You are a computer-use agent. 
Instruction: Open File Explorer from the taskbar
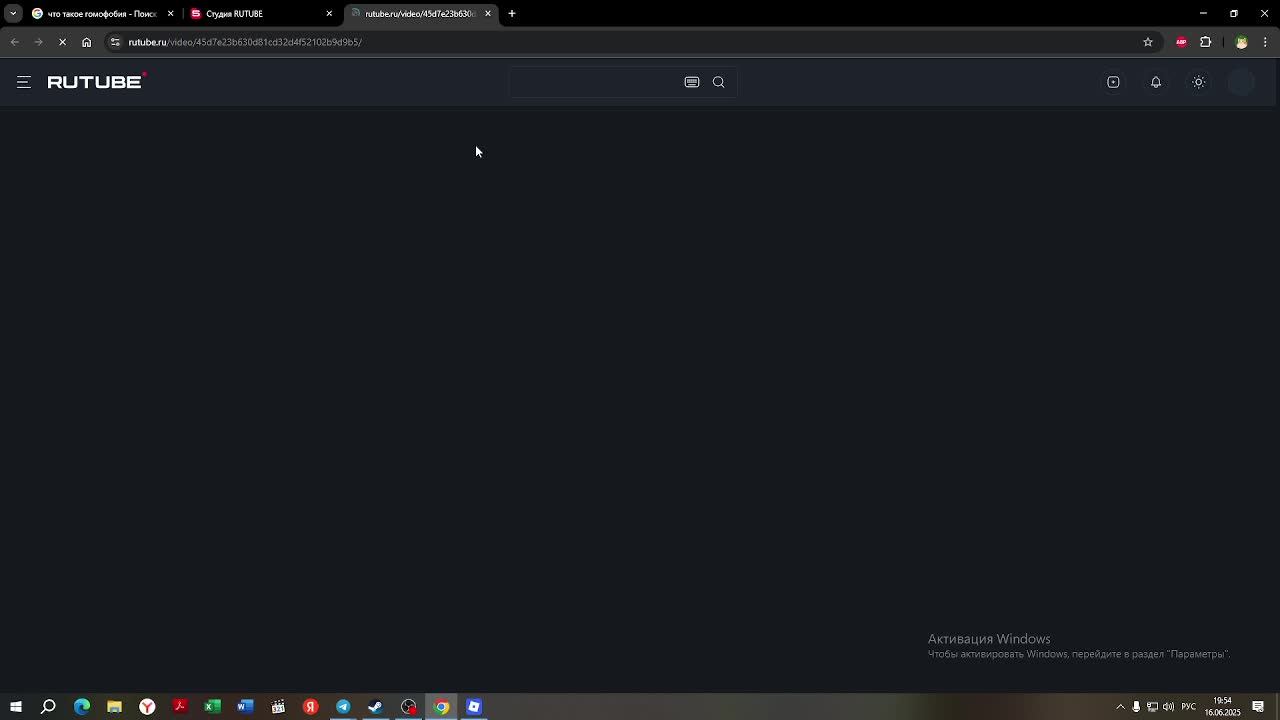pyautogui.click(x=114, y=707)
